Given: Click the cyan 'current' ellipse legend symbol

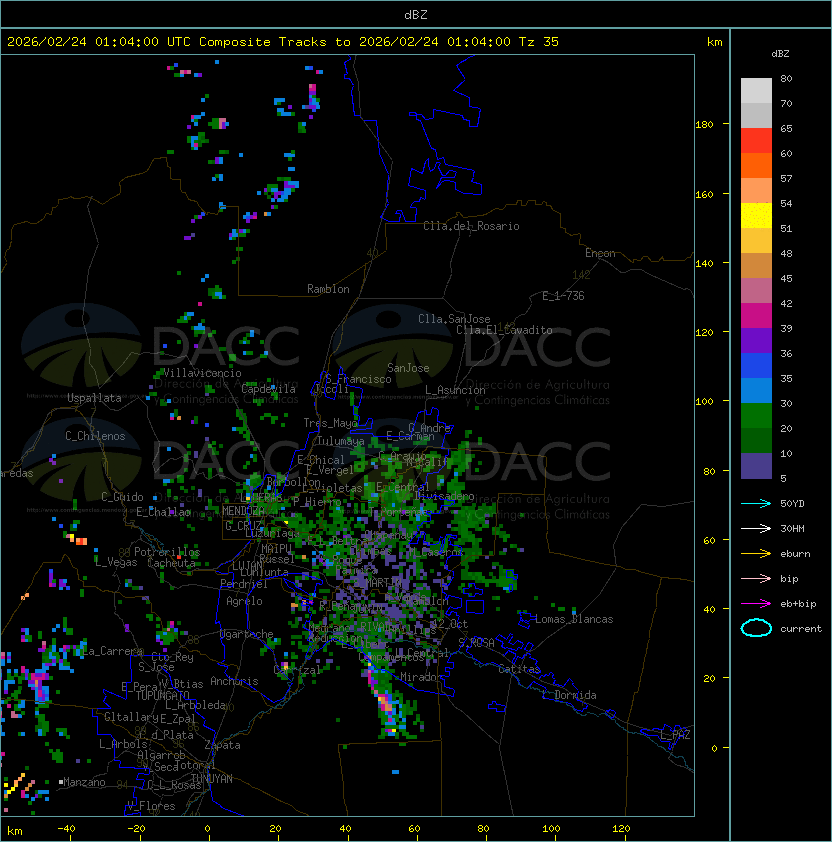Looking at the screenshot, I should [x=756, y=628].
